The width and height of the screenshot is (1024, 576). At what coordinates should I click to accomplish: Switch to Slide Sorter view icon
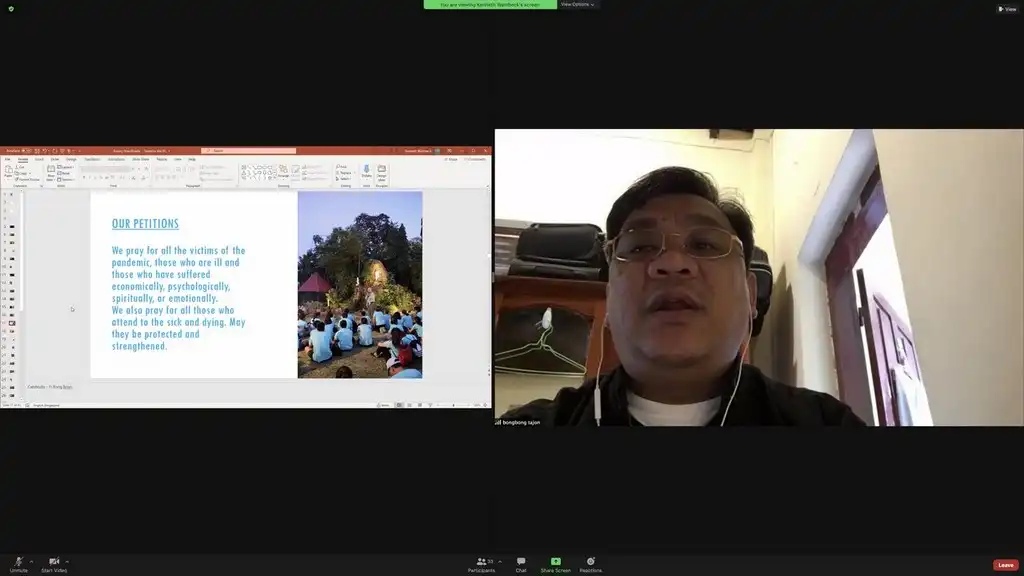[x=409, y=405]
